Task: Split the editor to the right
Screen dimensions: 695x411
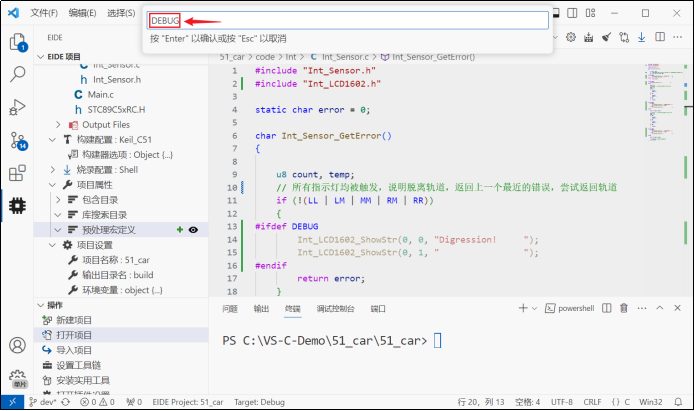Action: 660,37
